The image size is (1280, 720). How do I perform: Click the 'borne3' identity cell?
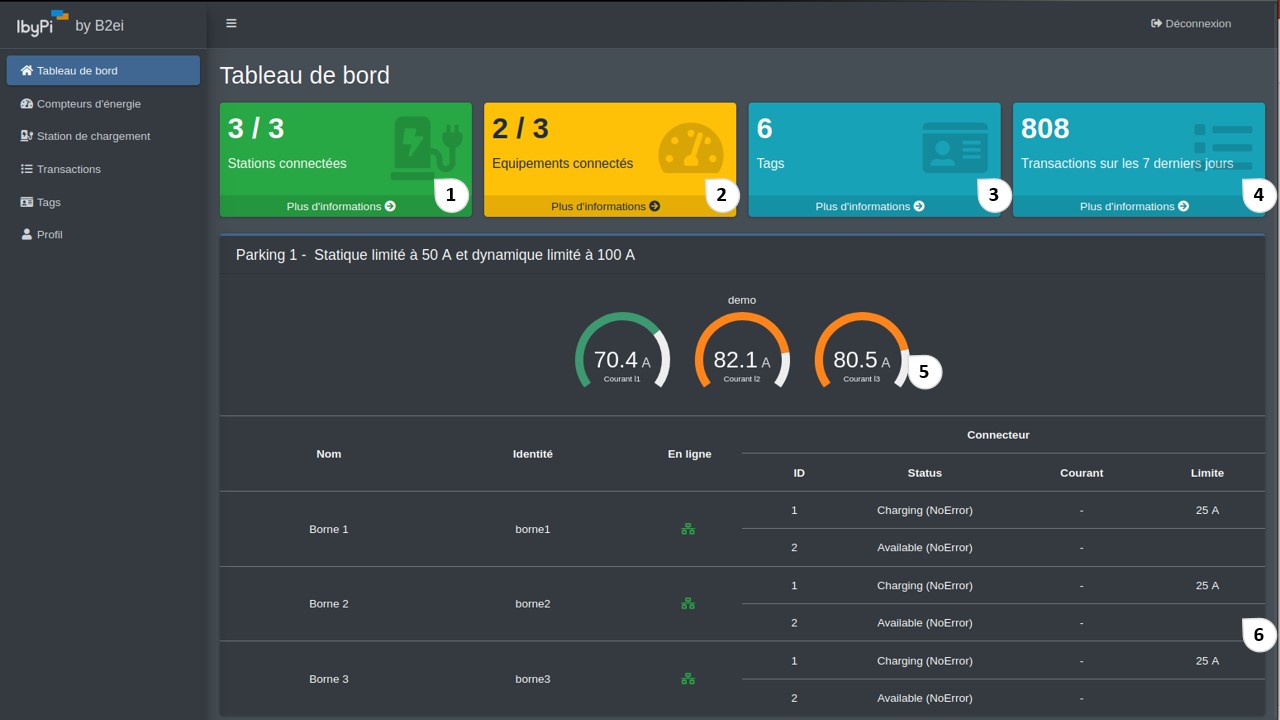point(533,679)
